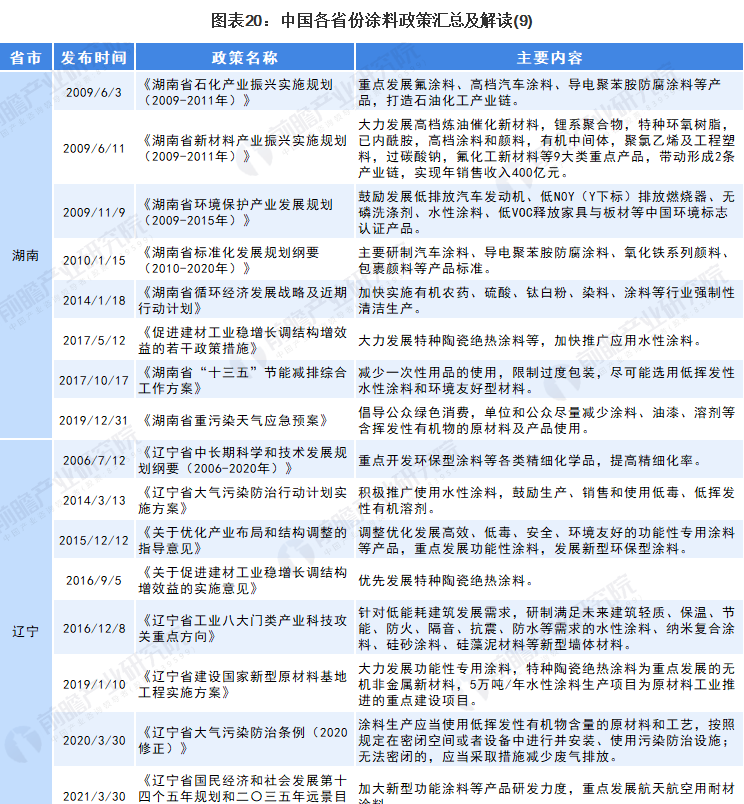Click policy 辽宁省大气污染防治行动计划实施方案
Screen dimensions: 744x804
coord(244,500)
